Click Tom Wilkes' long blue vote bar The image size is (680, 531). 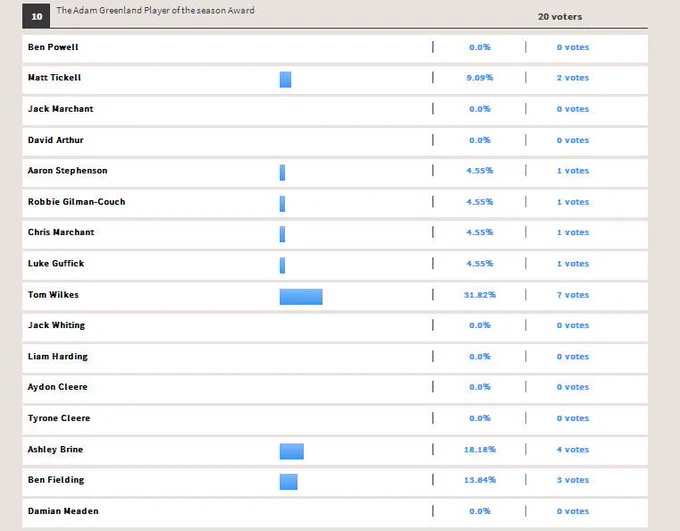(x=301, y=297)
